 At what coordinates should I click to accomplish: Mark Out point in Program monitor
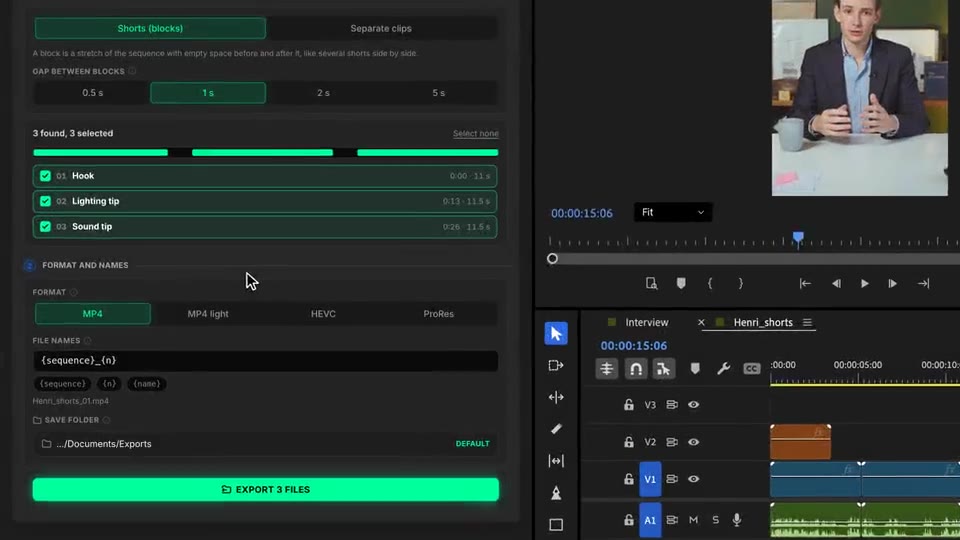(x=740, y=283)
